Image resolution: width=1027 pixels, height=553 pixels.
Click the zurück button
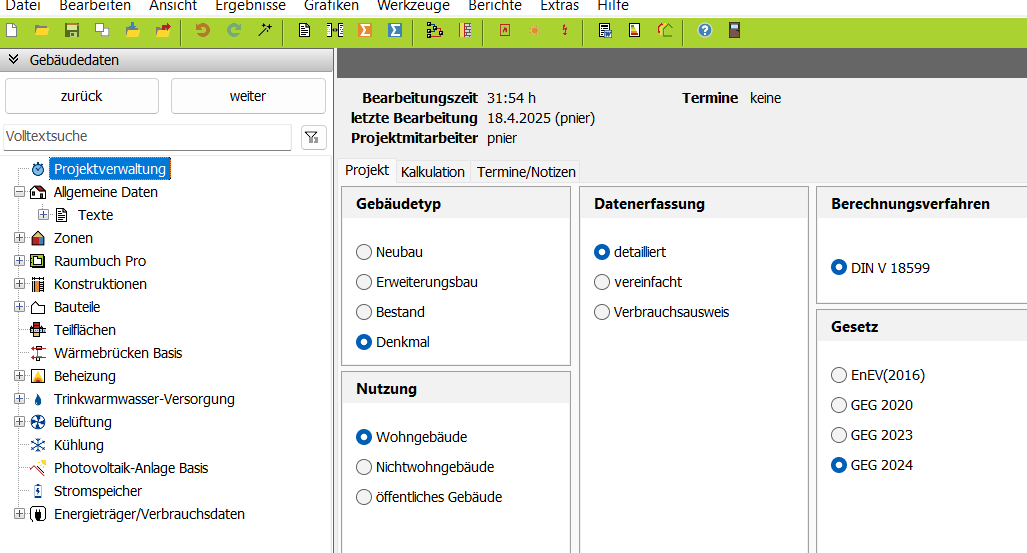pos(82,96)
